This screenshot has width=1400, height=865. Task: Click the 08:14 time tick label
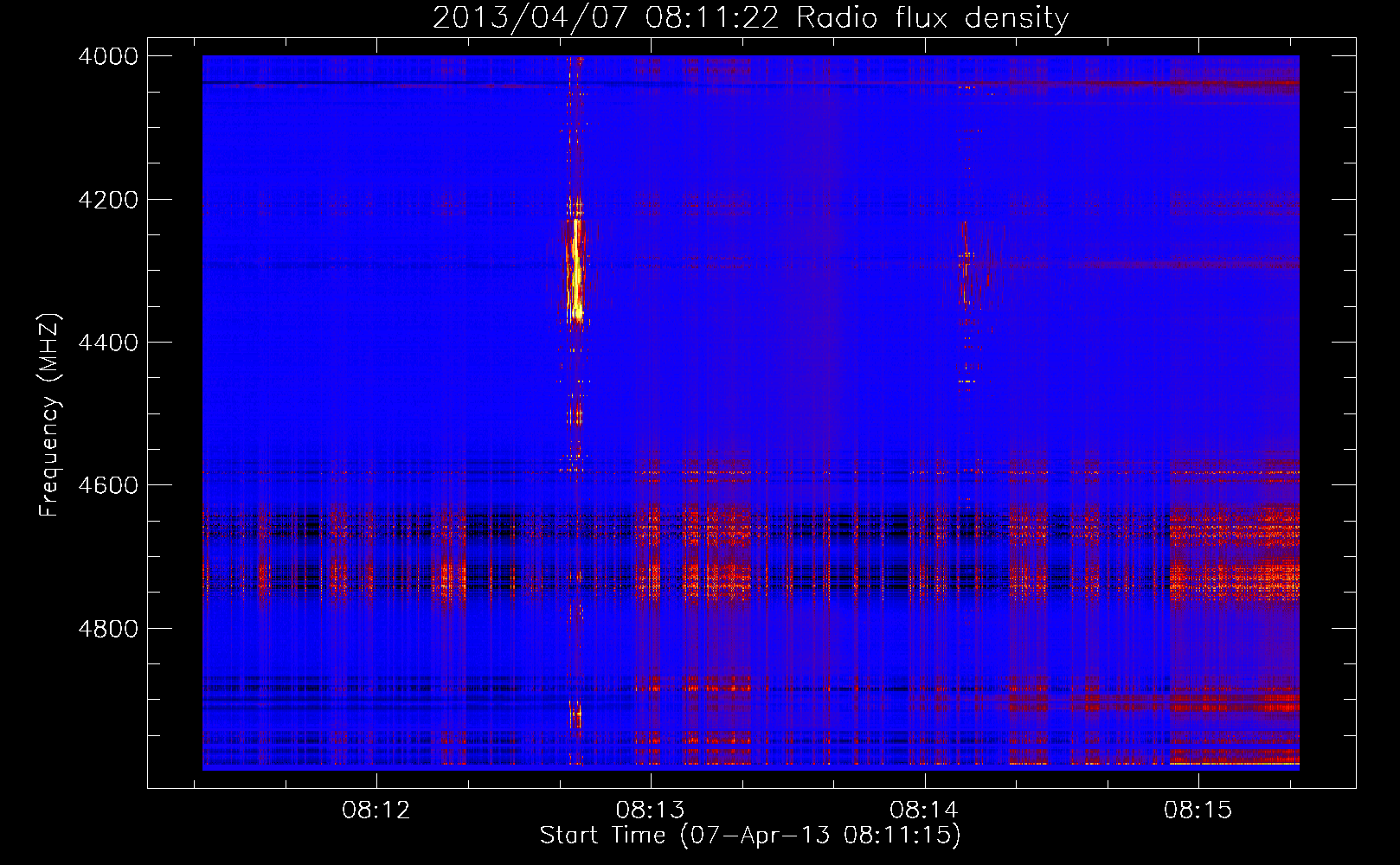coord(924,811)
